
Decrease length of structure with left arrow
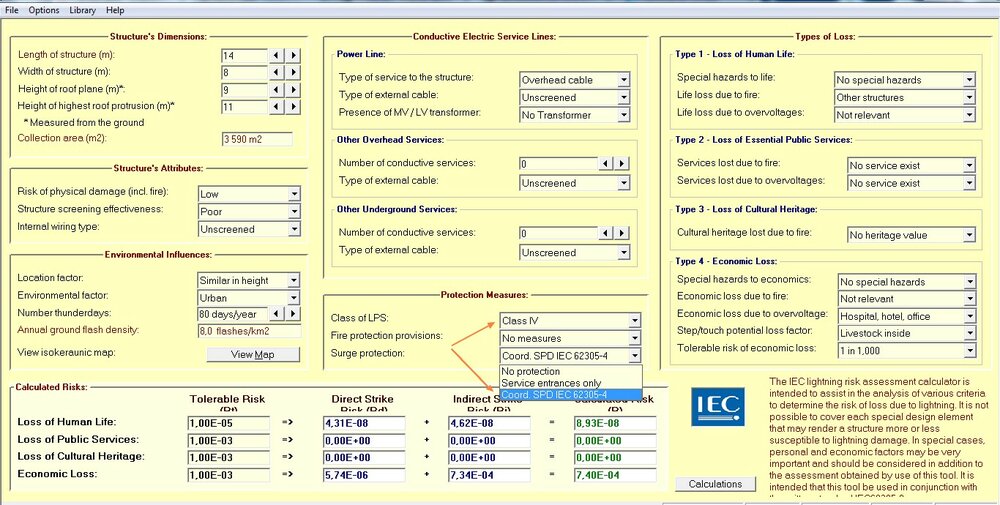276,55
